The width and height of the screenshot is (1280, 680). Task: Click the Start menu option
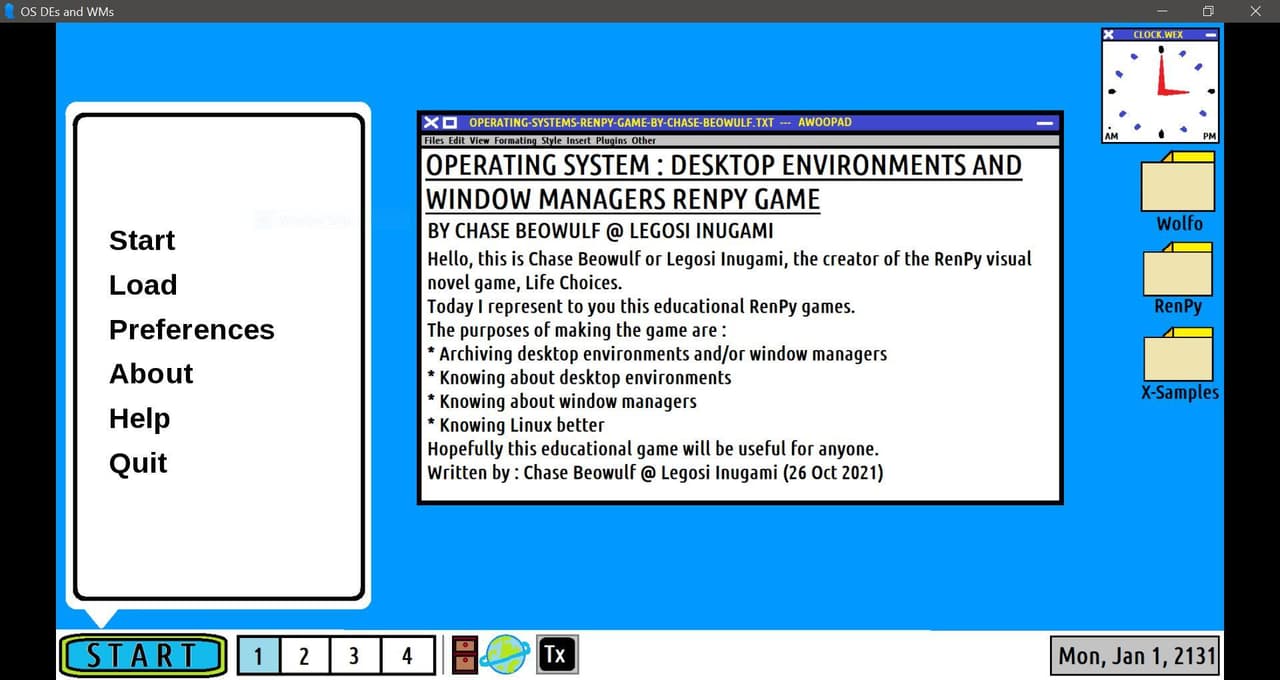(x=142, y=240)
